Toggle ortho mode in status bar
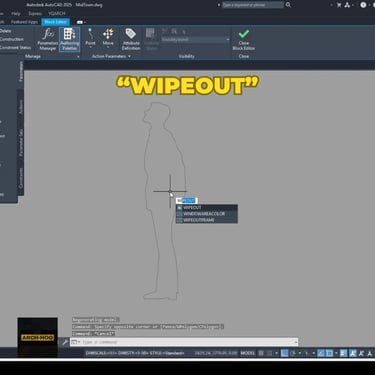The image size is (375, 375). (284, 353)
